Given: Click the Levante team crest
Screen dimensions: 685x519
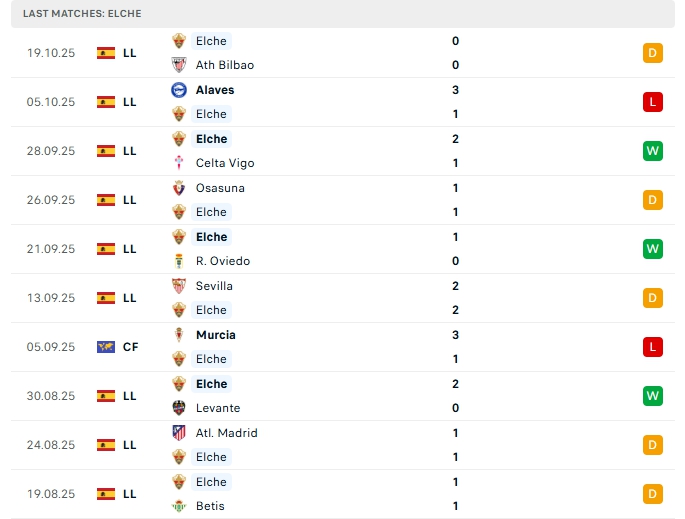Looking at the screenshot, I should (x=179, y=408).
